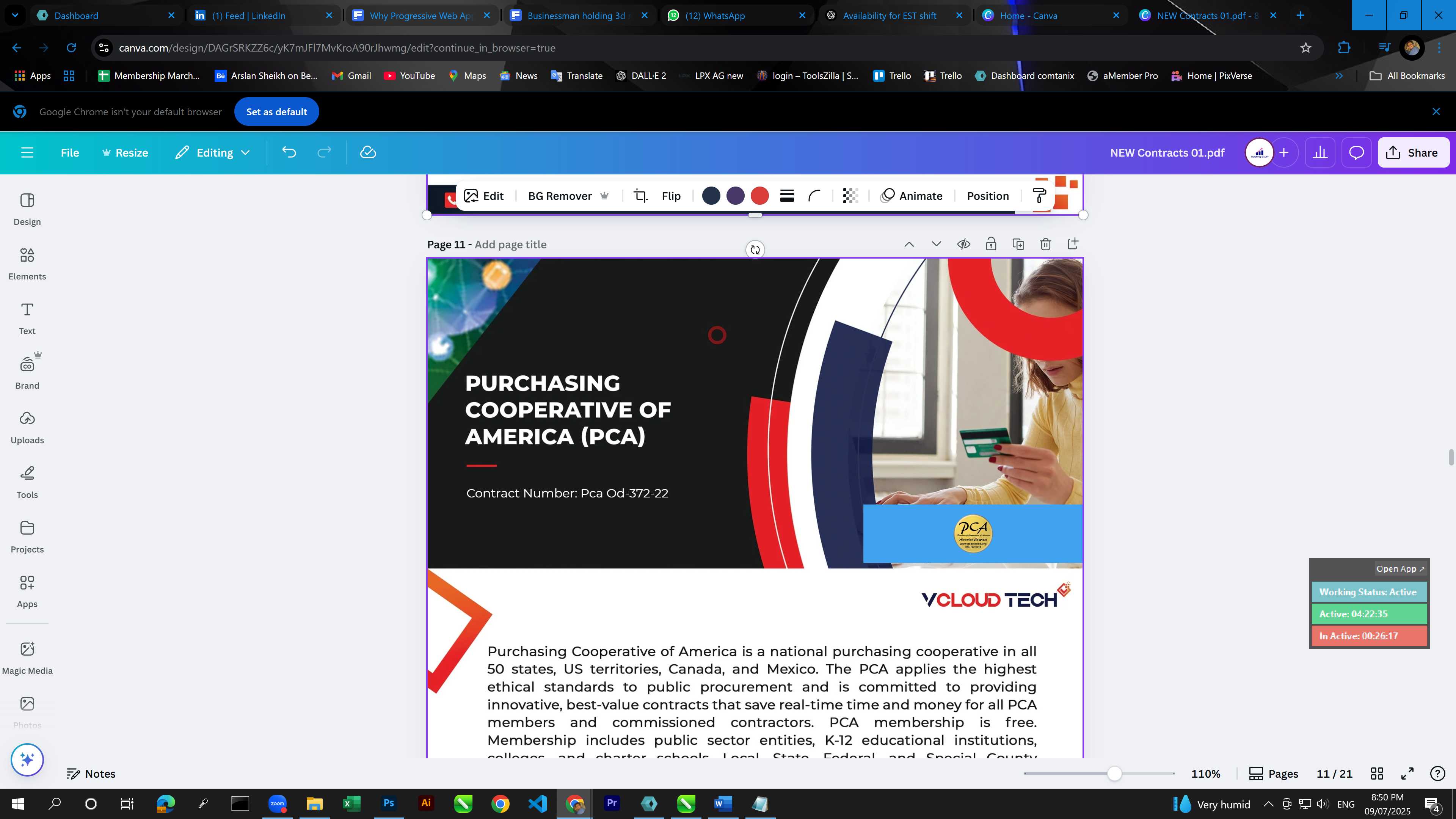This screenshot has width=1456, height=819.
Task: Select the purple color swatch
Action: 735,196
